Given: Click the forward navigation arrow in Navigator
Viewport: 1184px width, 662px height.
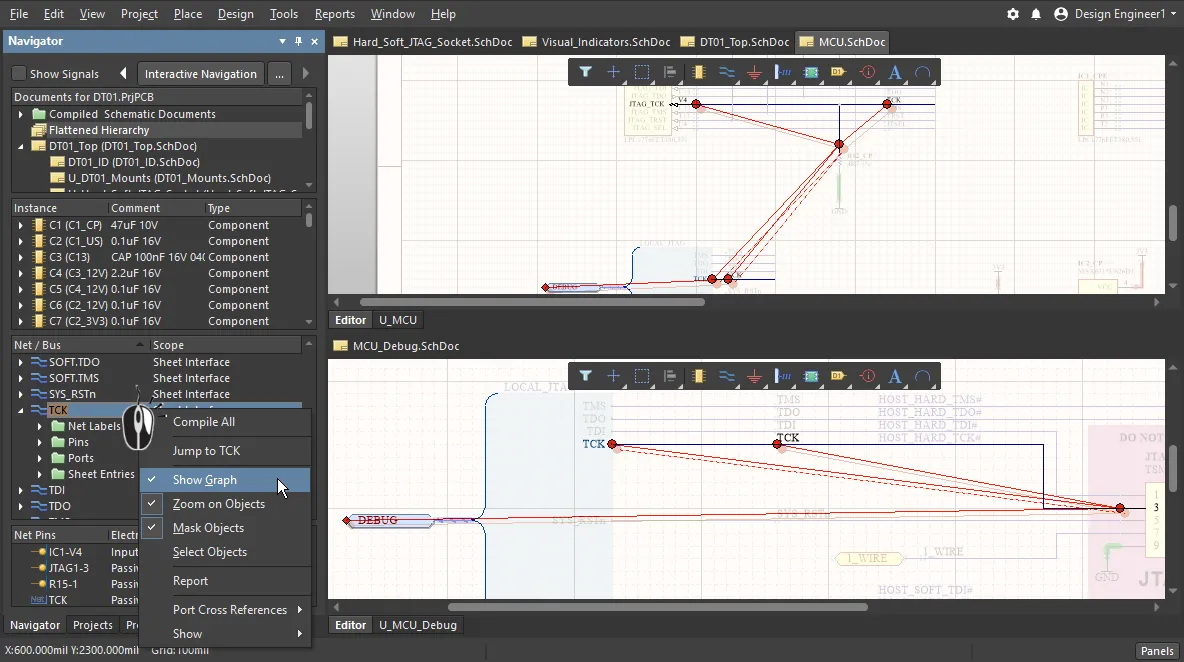Looking at the screenshot, I should [x=306, y=73].
